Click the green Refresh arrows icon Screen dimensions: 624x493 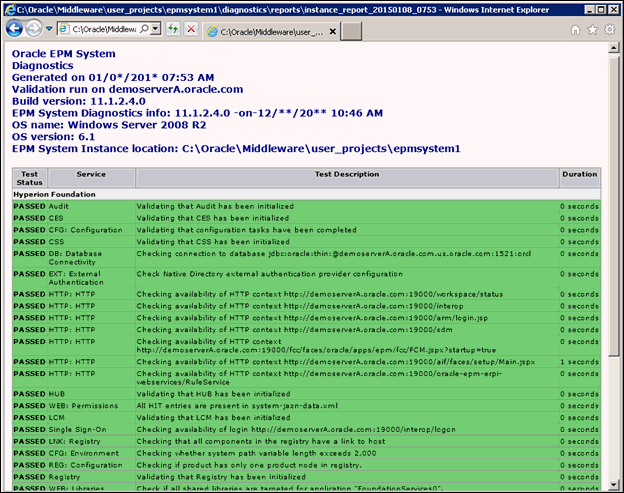[x=173, y=29]
